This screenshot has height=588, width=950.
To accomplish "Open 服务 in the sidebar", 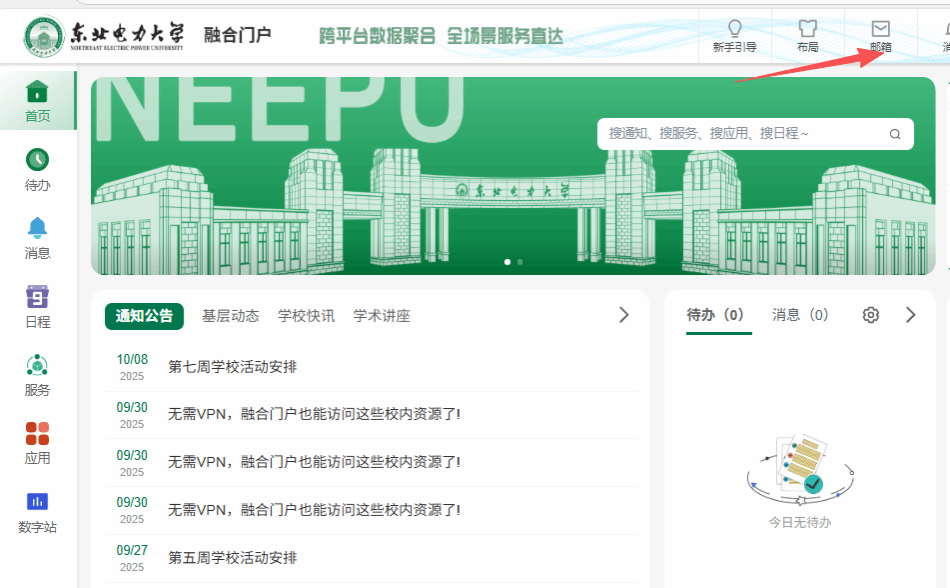I will (37, 375).
